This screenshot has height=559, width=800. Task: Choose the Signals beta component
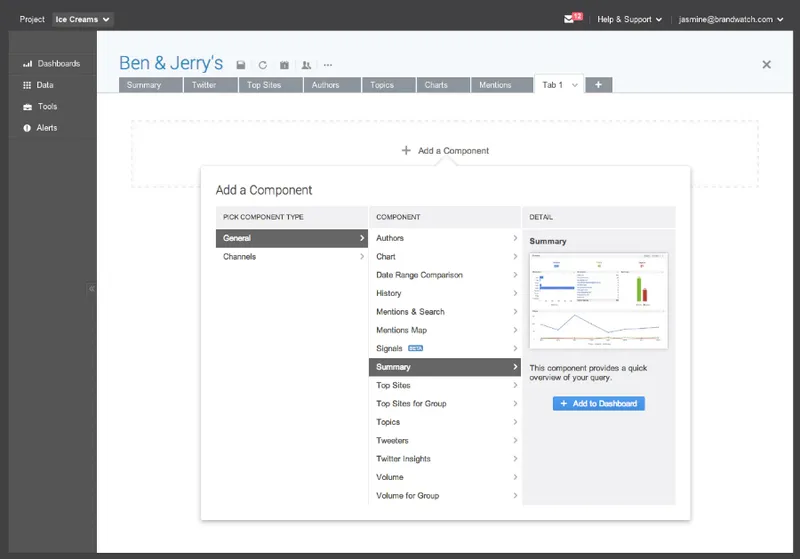pyautogui.click(x=444, y=348)
